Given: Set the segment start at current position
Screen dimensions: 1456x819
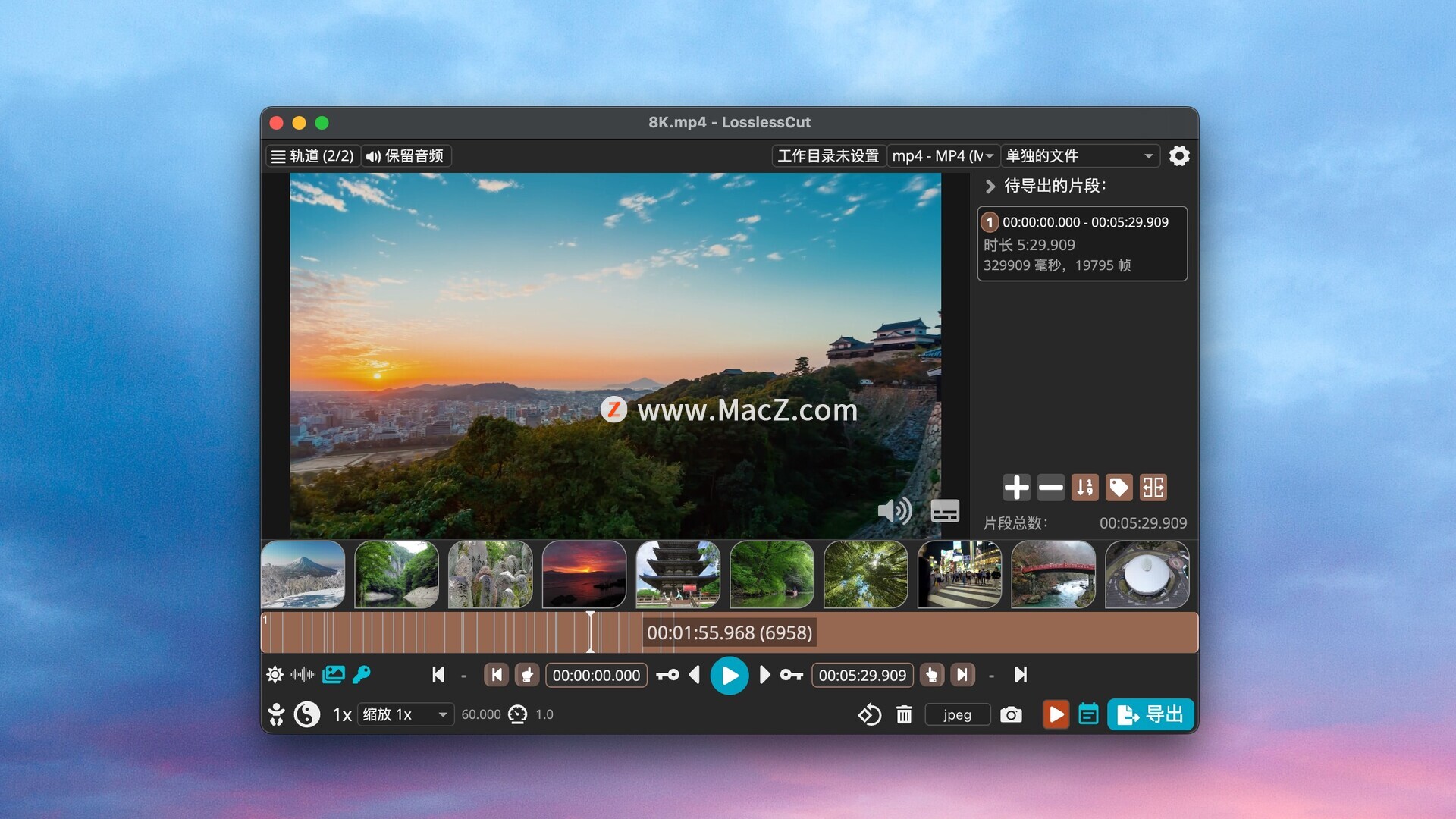Looking at the screenshot, I should (x=527, y=675).
